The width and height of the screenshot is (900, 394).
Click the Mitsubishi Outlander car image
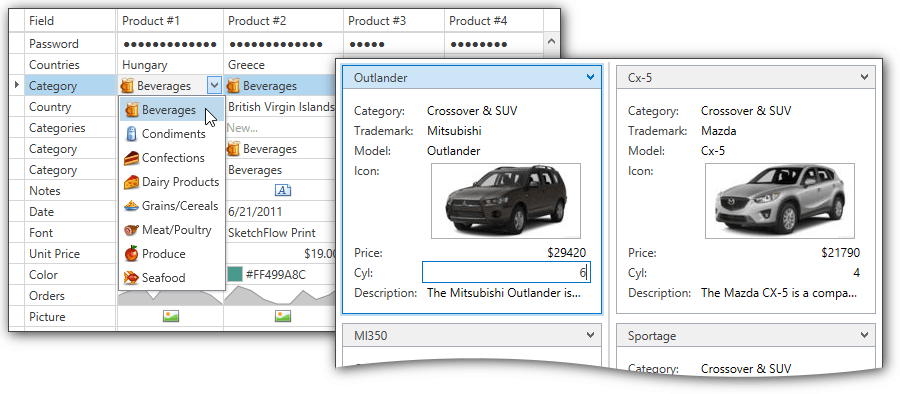click(506, 200)
